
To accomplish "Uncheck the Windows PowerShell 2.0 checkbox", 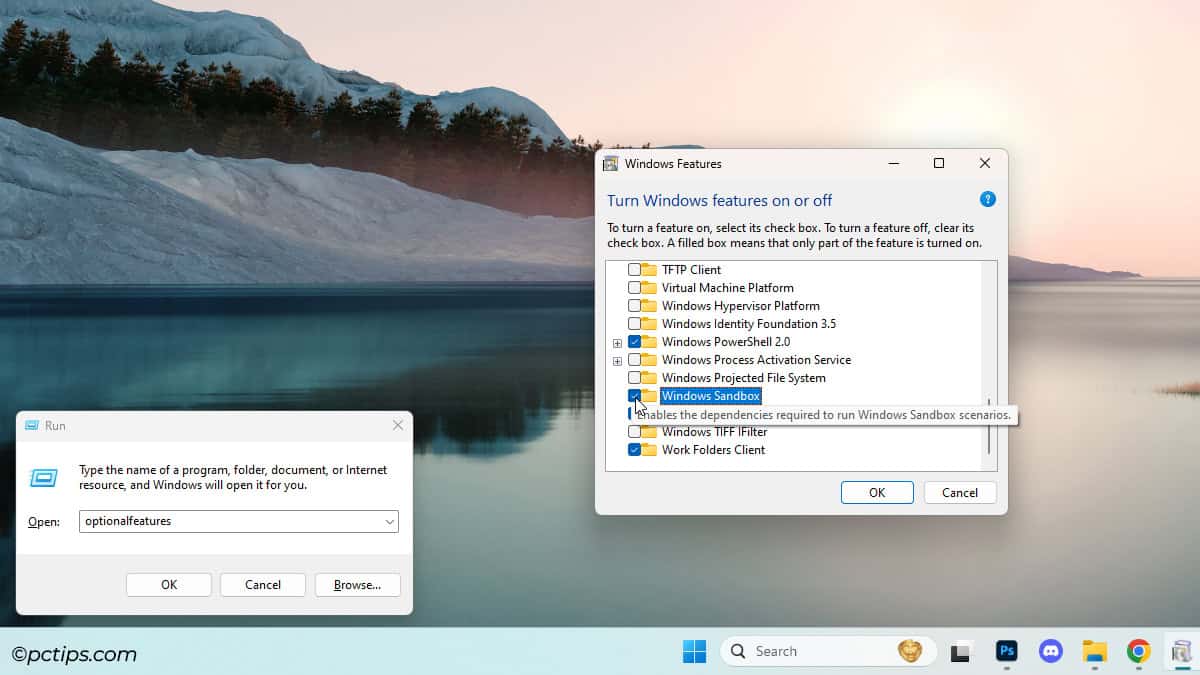I will [634, 342].
